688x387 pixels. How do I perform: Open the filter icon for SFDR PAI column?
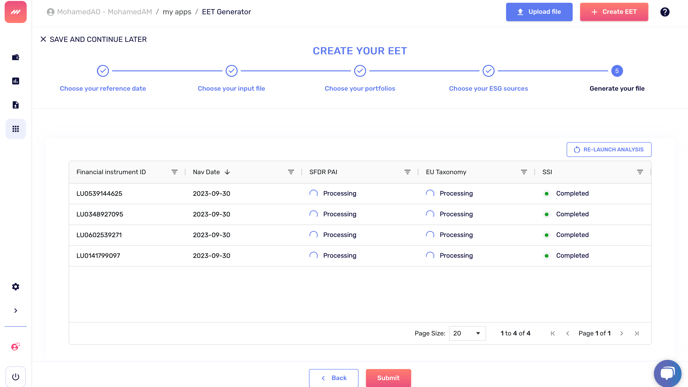pos(407,172)
